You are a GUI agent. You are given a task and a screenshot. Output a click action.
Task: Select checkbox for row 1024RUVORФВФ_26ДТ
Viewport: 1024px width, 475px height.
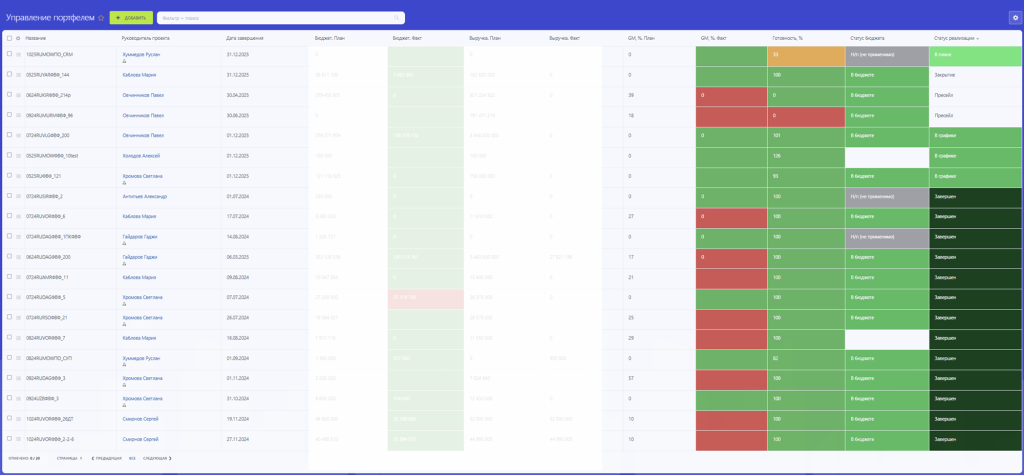tap(9, 419)
